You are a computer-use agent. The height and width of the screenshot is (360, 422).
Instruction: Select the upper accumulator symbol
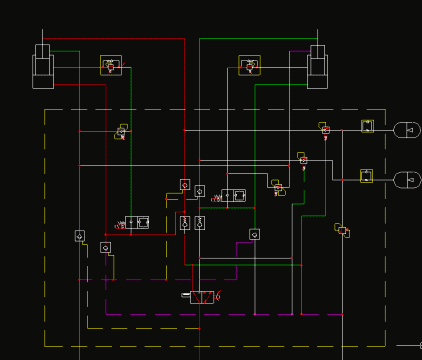[407, 130]
